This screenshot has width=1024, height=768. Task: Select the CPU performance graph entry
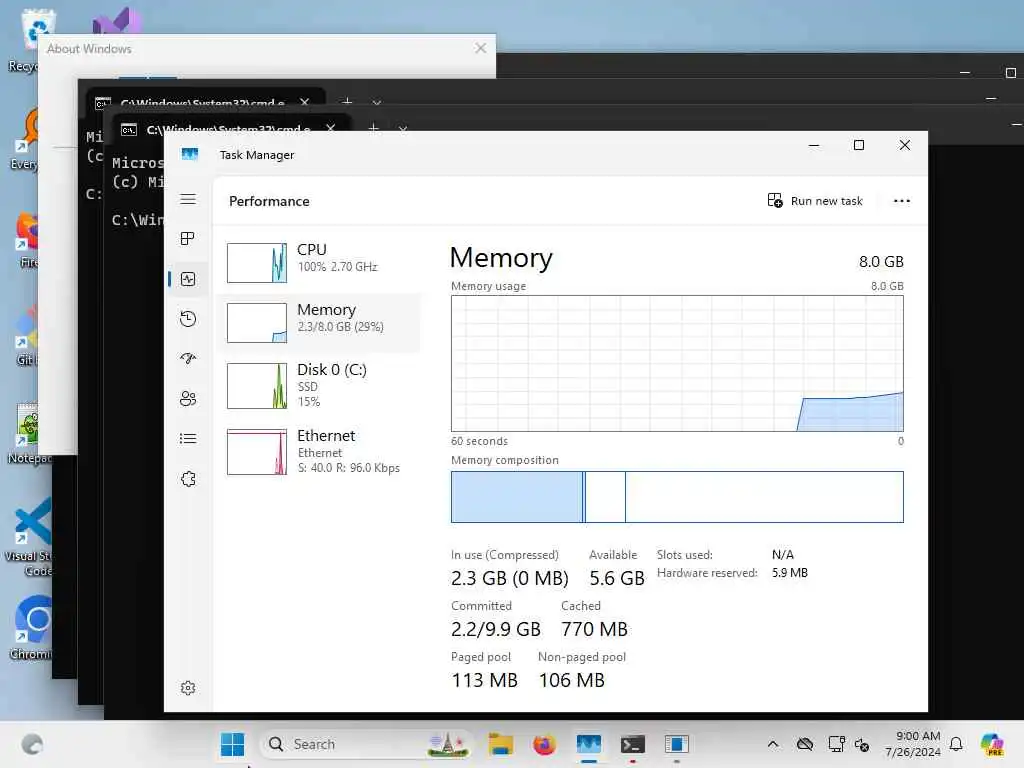(320, 263)
